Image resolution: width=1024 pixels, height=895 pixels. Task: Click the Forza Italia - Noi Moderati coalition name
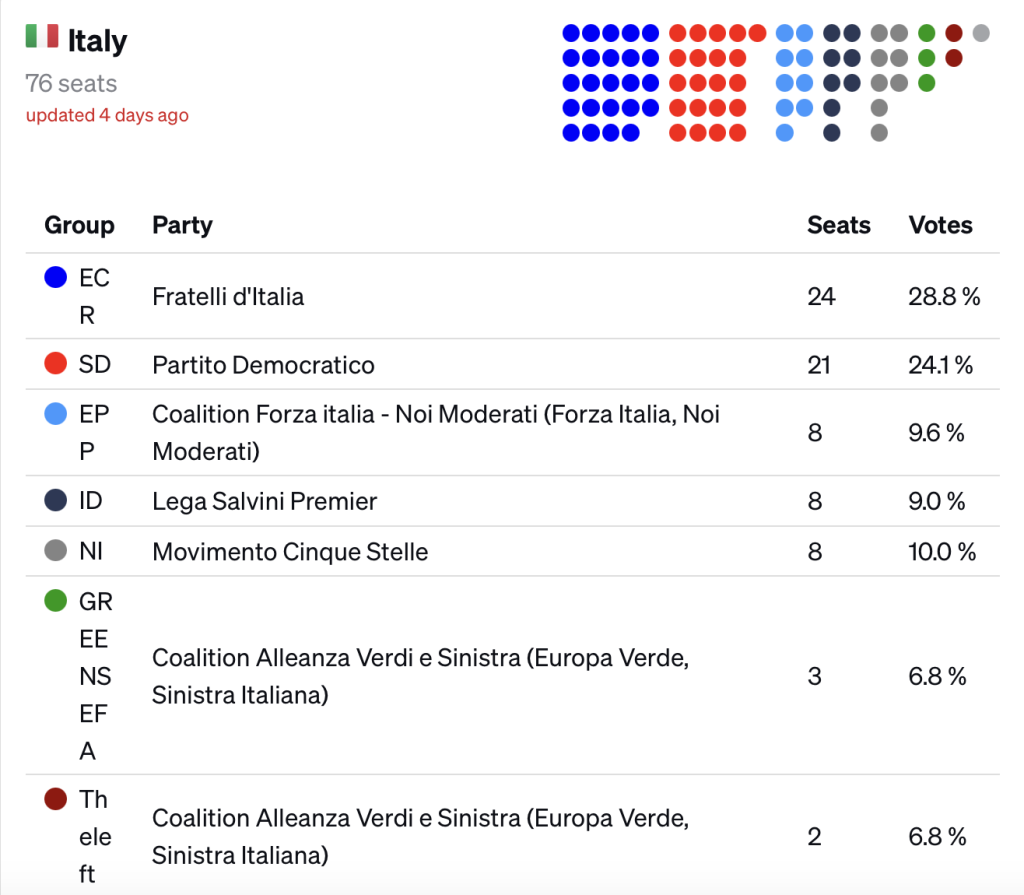(436, 432)
